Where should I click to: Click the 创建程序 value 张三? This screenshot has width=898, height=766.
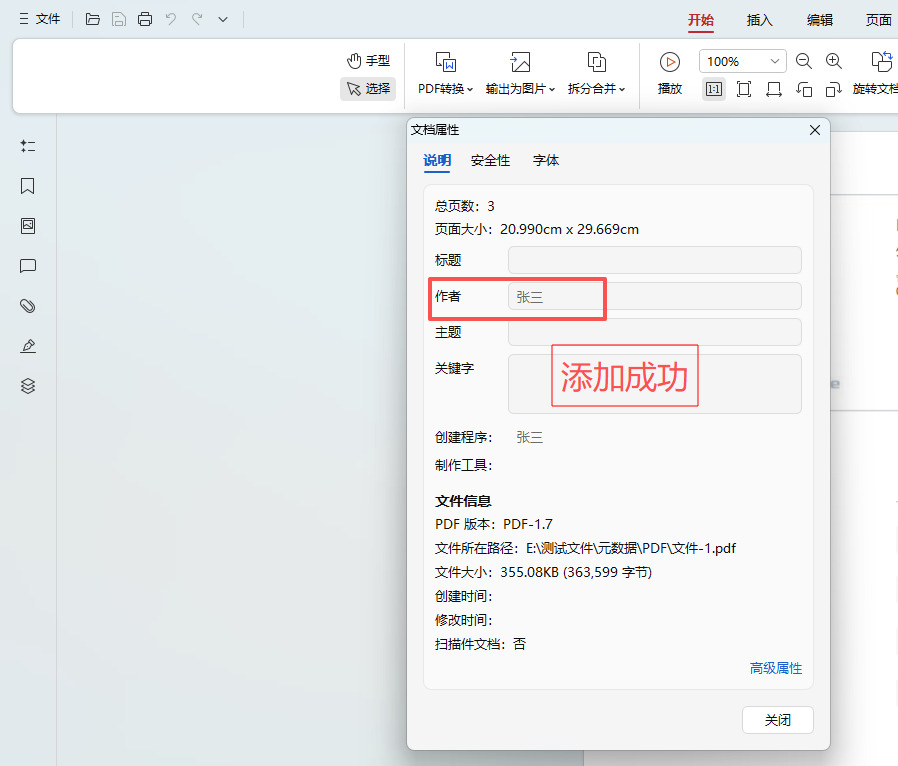[x=529, y=437]
